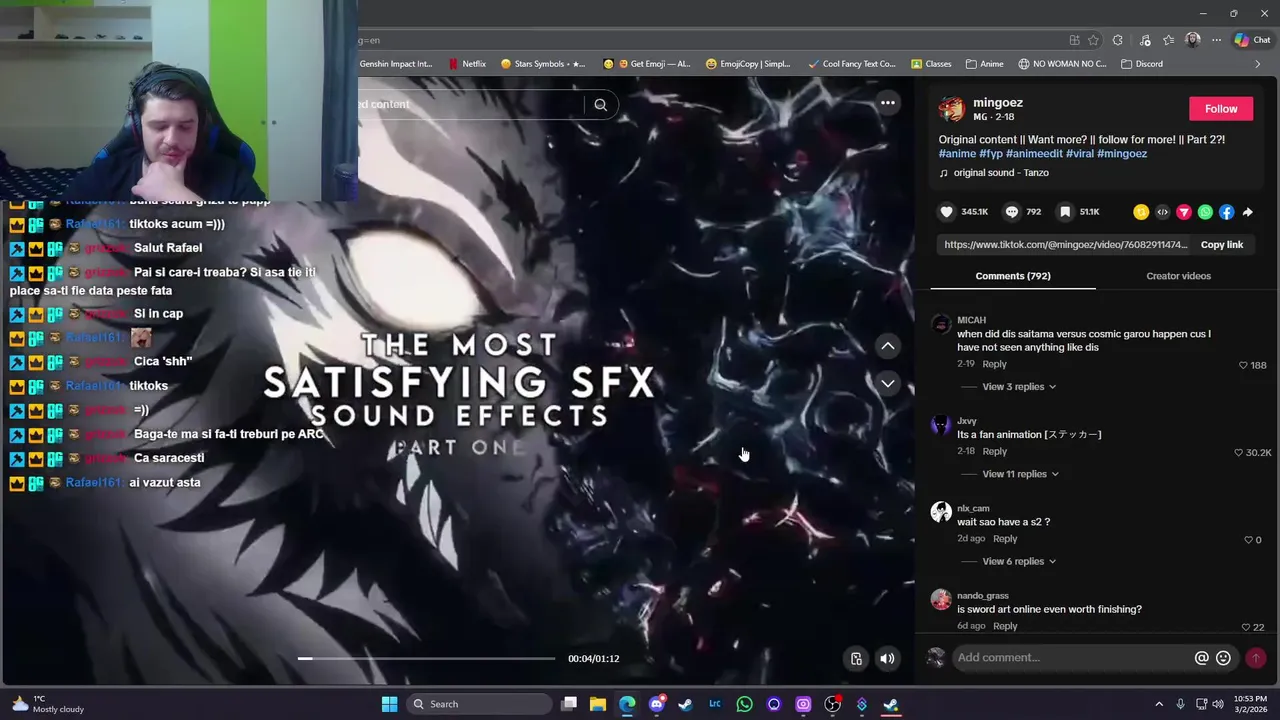Reply to MICAH's comment
The width and height of the screenshot is (1280, 720).
coord(994,364)
